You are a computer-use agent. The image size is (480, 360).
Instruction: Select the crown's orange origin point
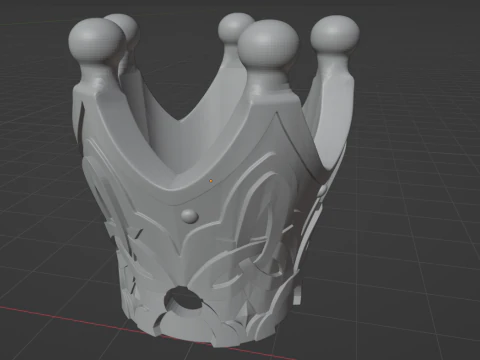click(x=211, y=181)
